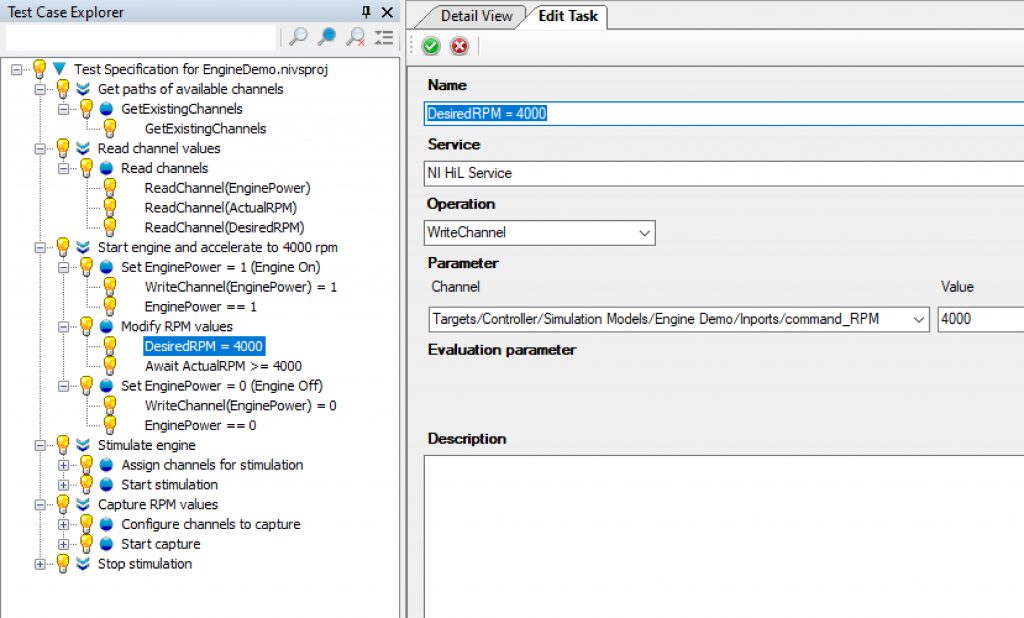
Task: Click lightbulb icon beside Stop stimulation
Action: (62, 564)
